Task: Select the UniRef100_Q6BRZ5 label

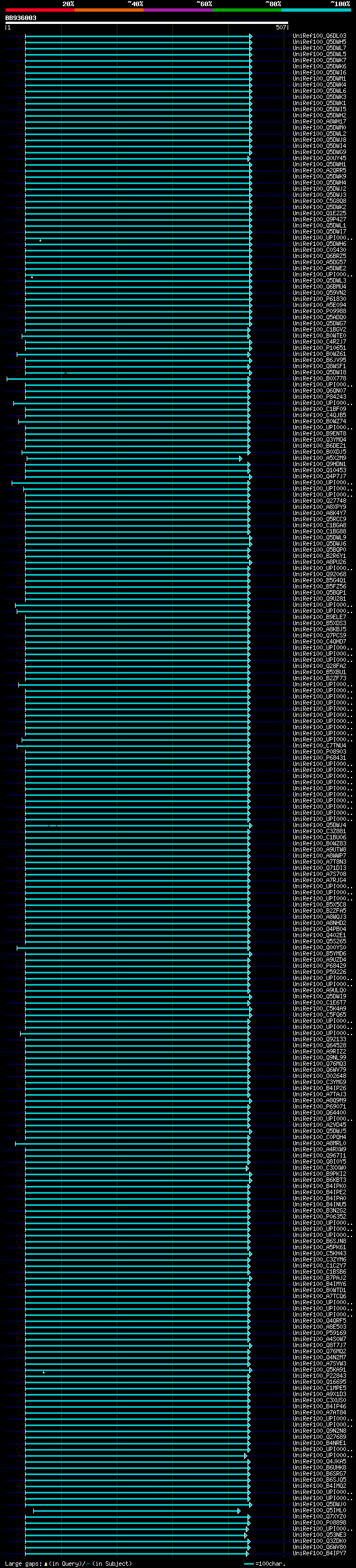Action: (x=319, y=256)
